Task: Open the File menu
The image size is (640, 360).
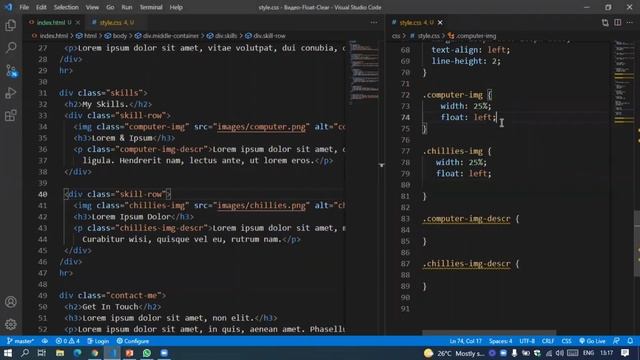Action: click(24, 7)
